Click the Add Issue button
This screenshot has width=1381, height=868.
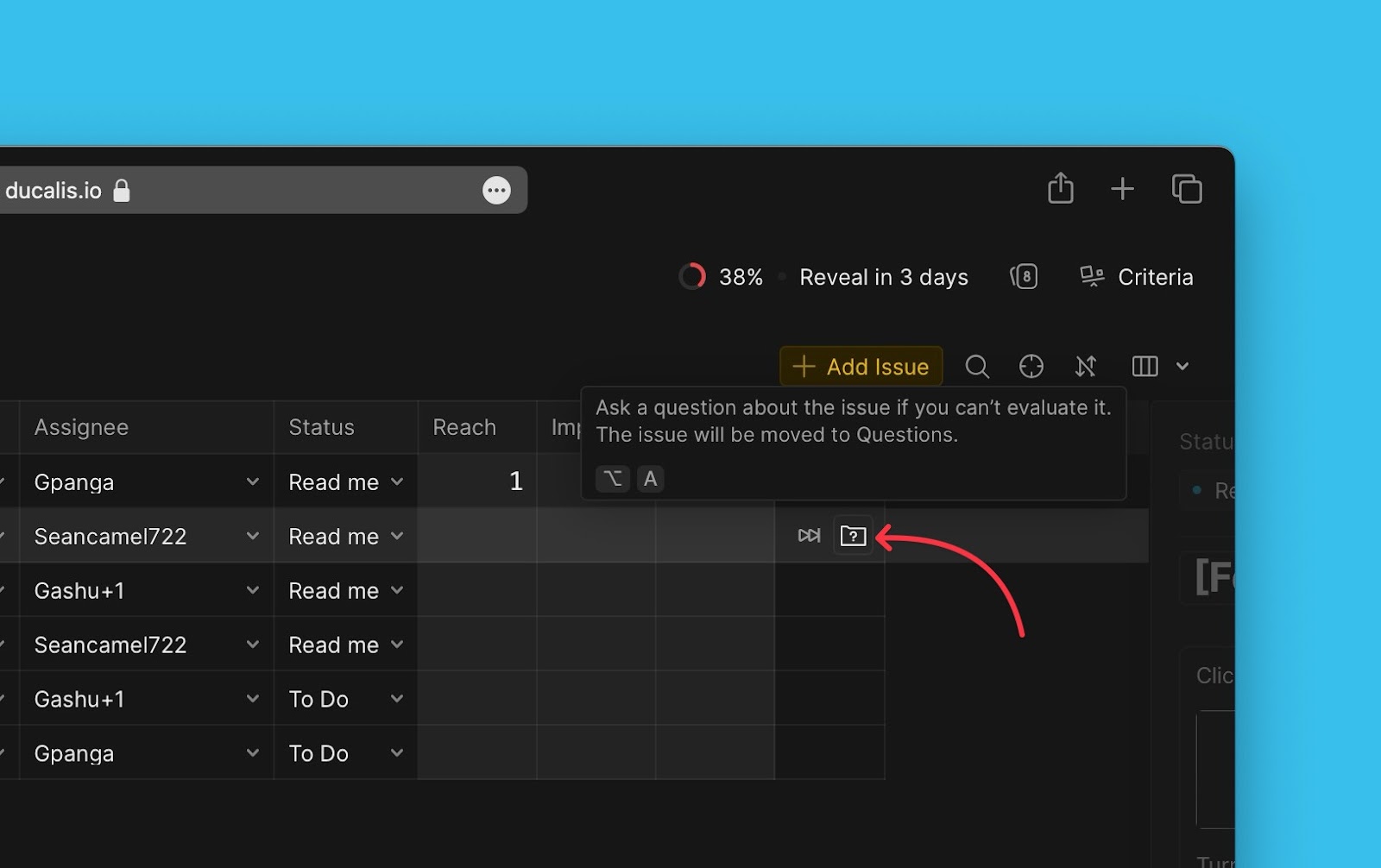coord(861,367)
